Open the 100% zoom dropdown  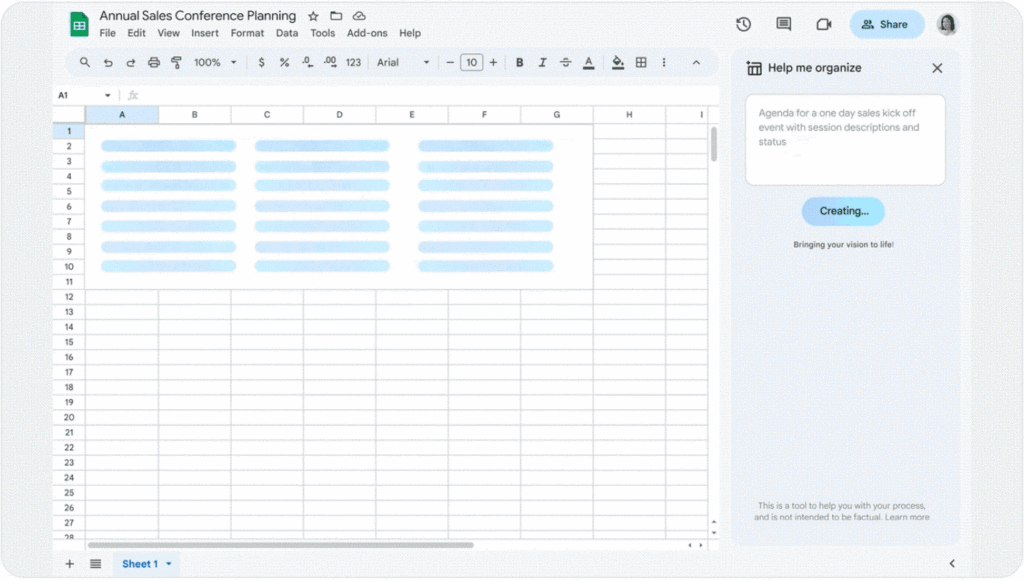(x=215, y=63)
